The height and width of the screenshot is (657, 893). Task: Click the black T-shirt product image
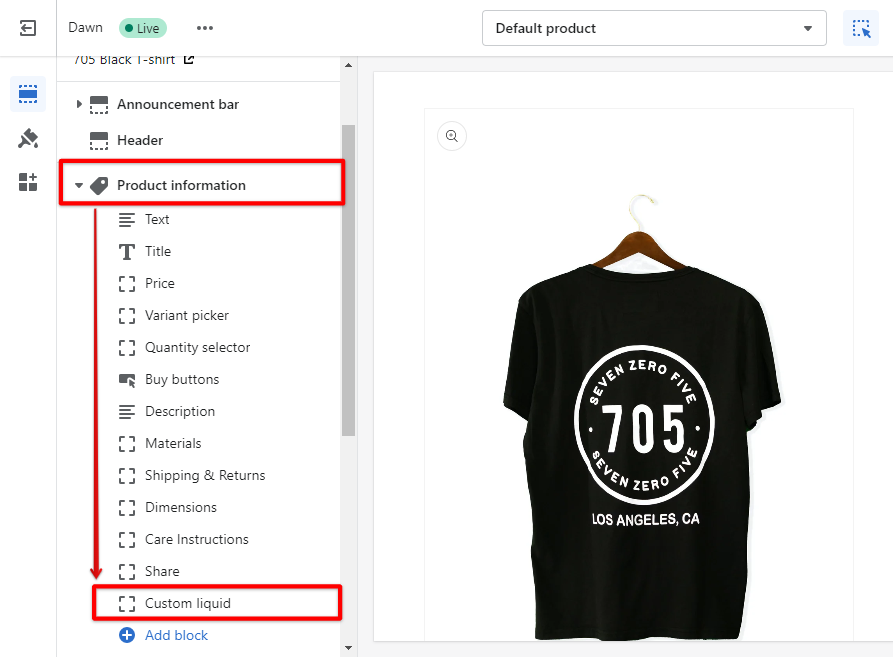tap(638, 400)
